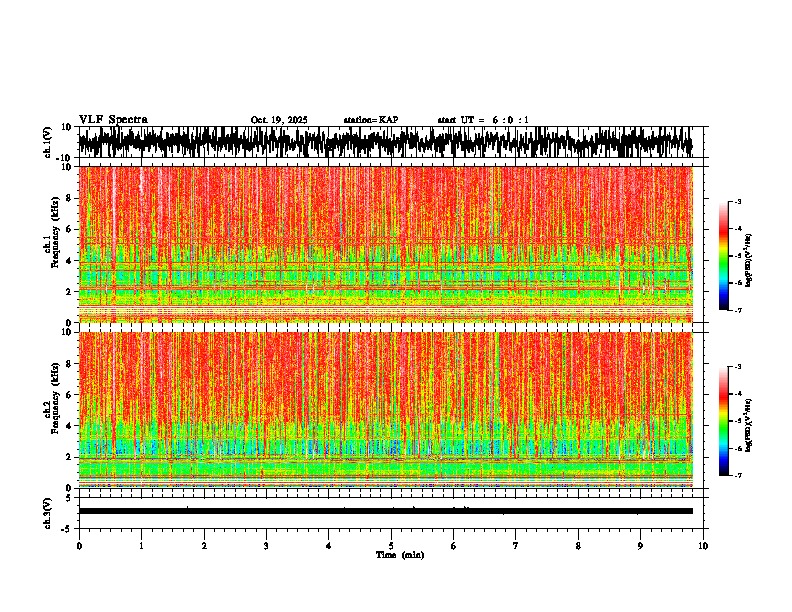
Task: Click the "9" minute label on time axis
Action: [x=640, y=546]
